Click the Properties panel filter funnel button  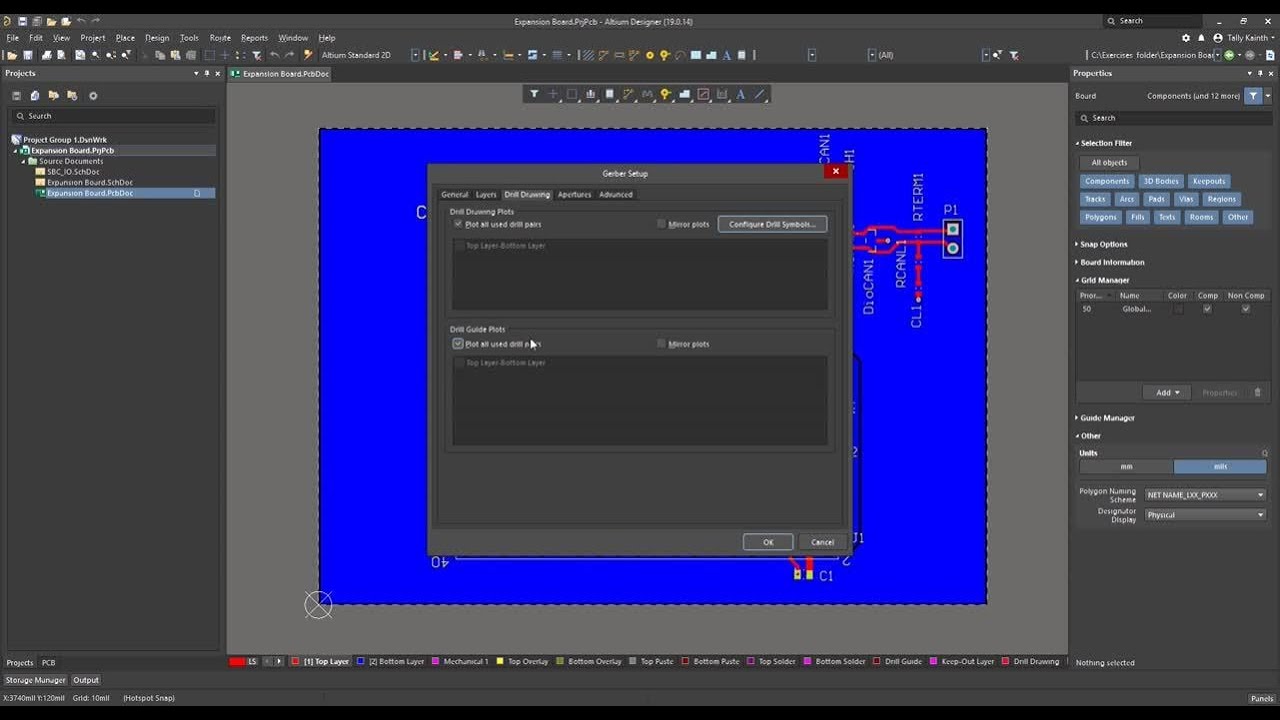tap(1253, 96)
